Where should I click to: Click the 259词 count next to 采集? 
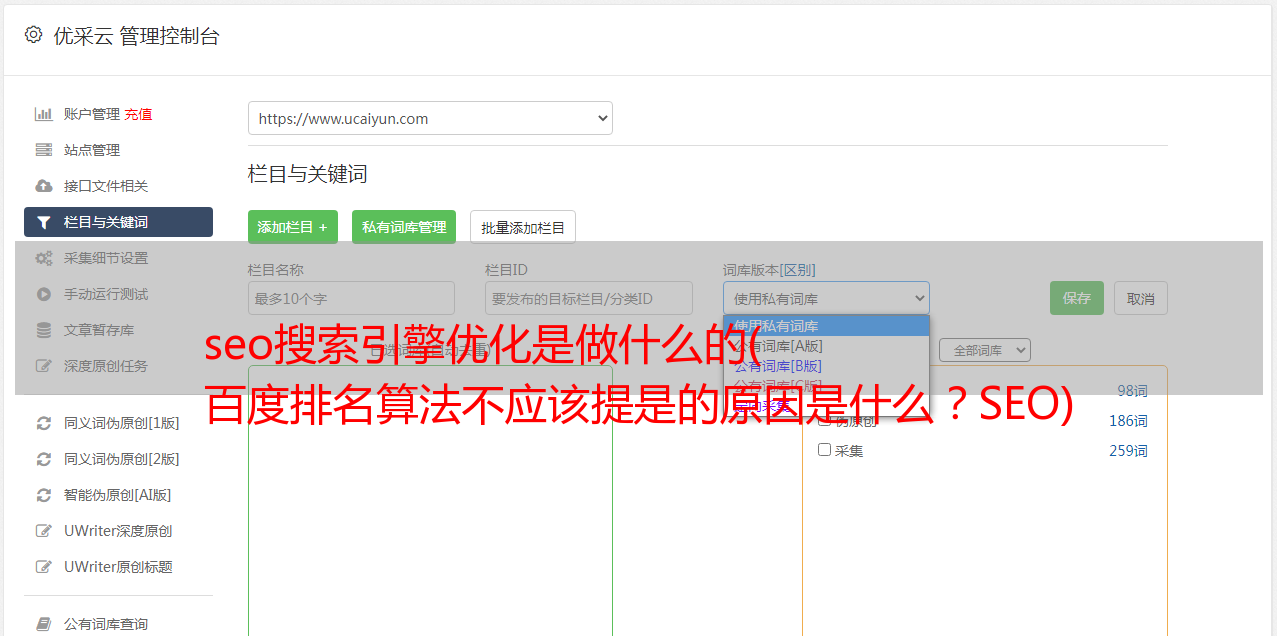[1128, 451]
